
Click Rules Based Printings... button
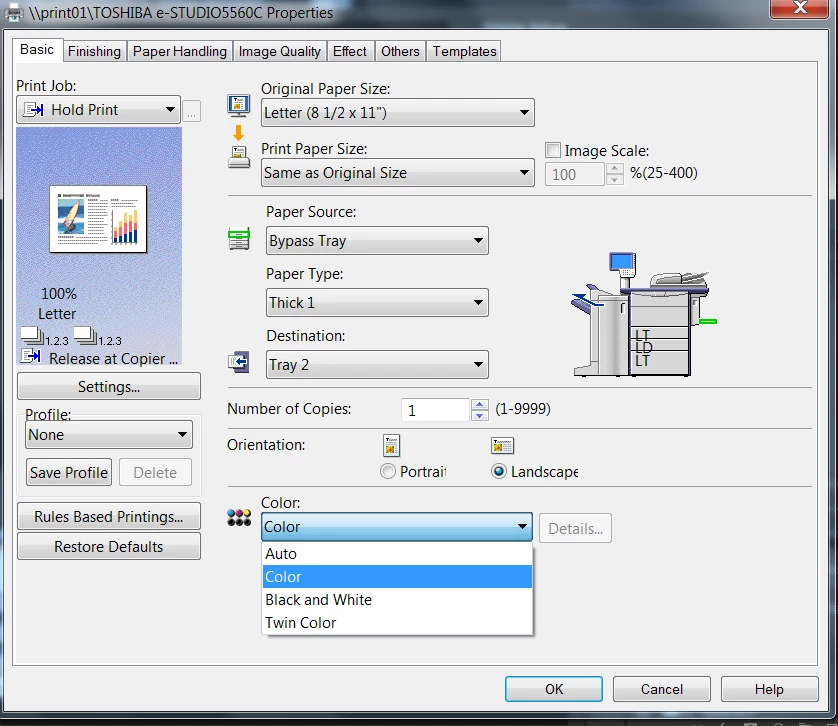tap(108, 516)
